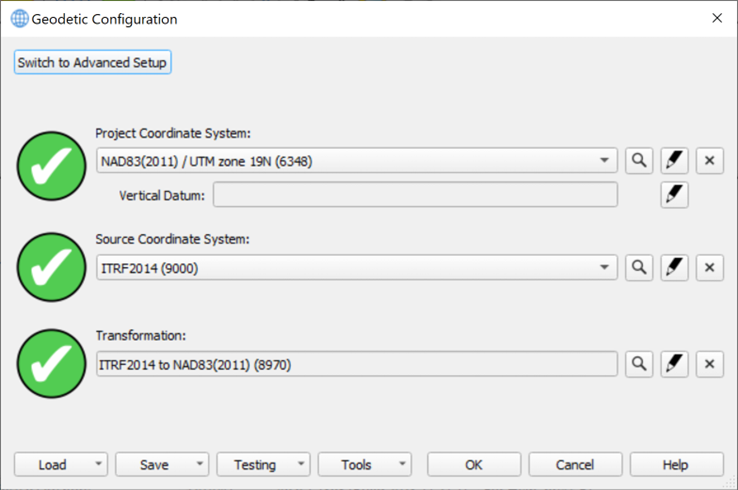This screenshot has width=738, height=490.
Task: Click the Project Coordinate System green checkmark
Action: point(52,166)
